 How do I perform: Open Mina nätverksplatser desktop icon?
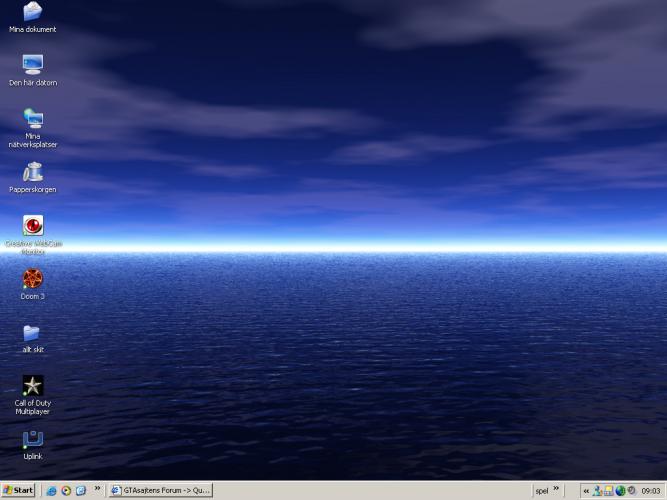tap(33, 118)
